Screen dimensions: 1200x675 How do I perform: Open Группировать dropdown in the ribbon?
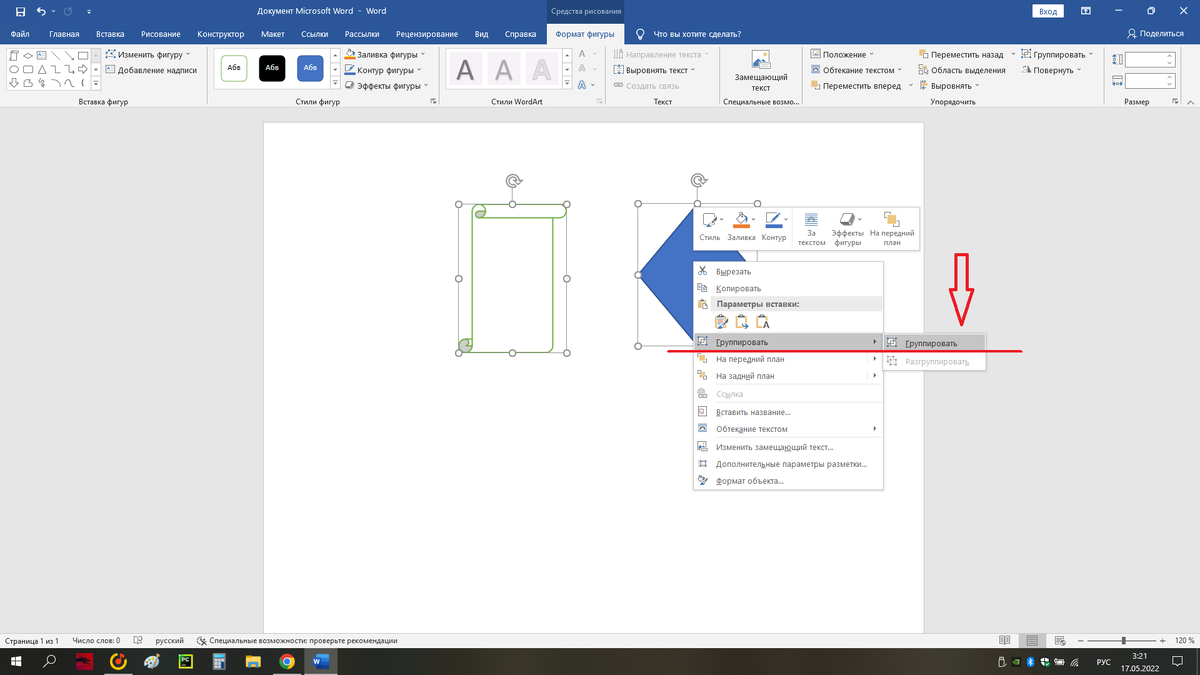[1058, 54]
